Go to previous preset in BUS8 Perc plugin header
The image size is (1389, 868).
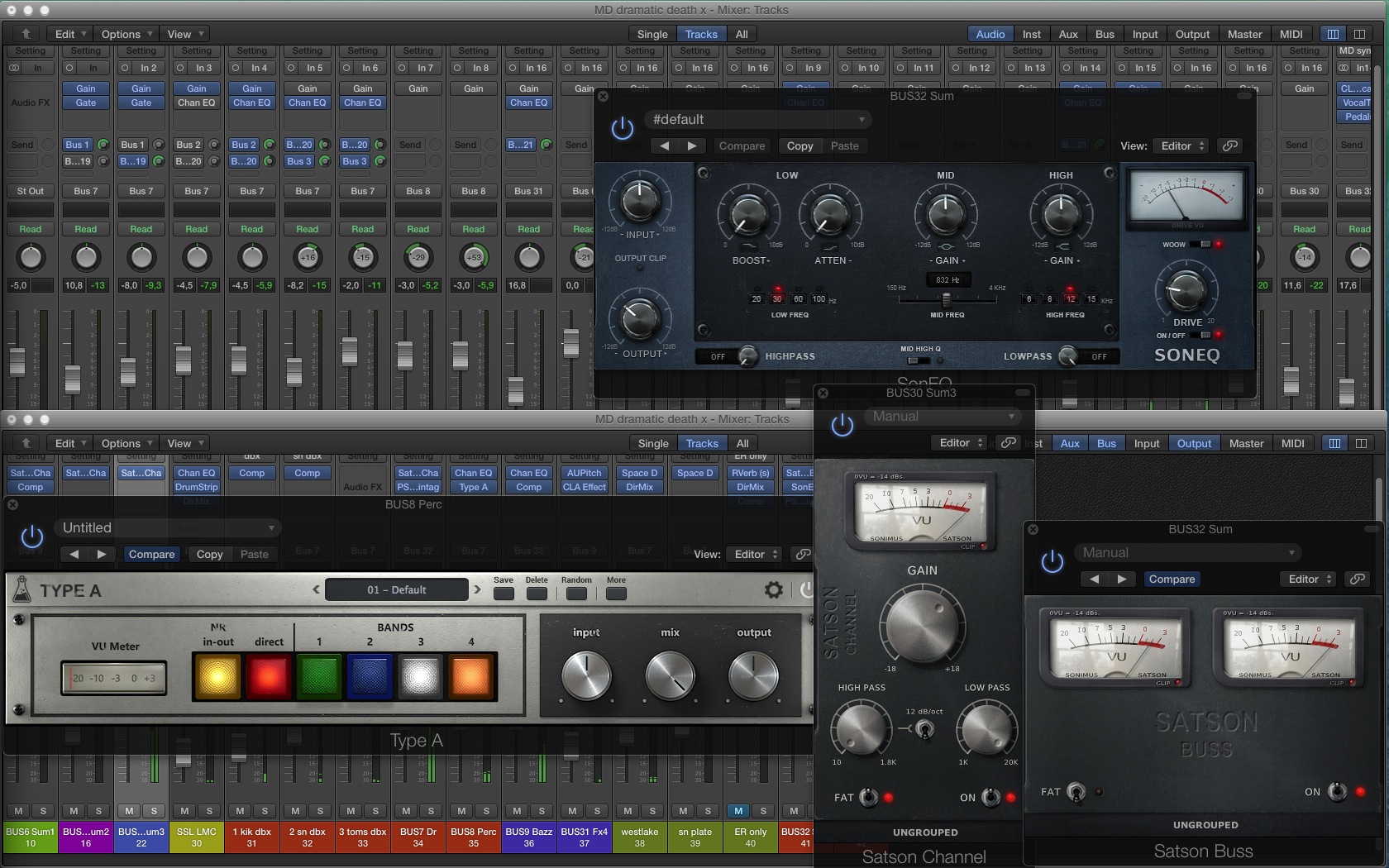click(x=74, y=555)
